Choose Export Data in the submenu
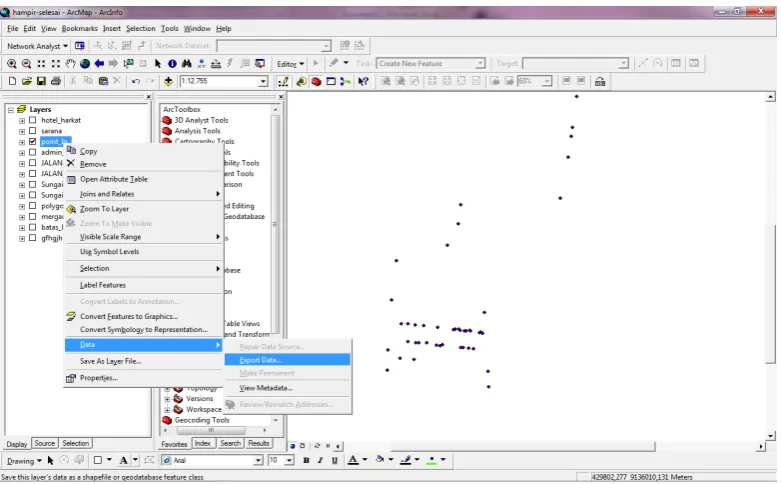 pos(287,360)
